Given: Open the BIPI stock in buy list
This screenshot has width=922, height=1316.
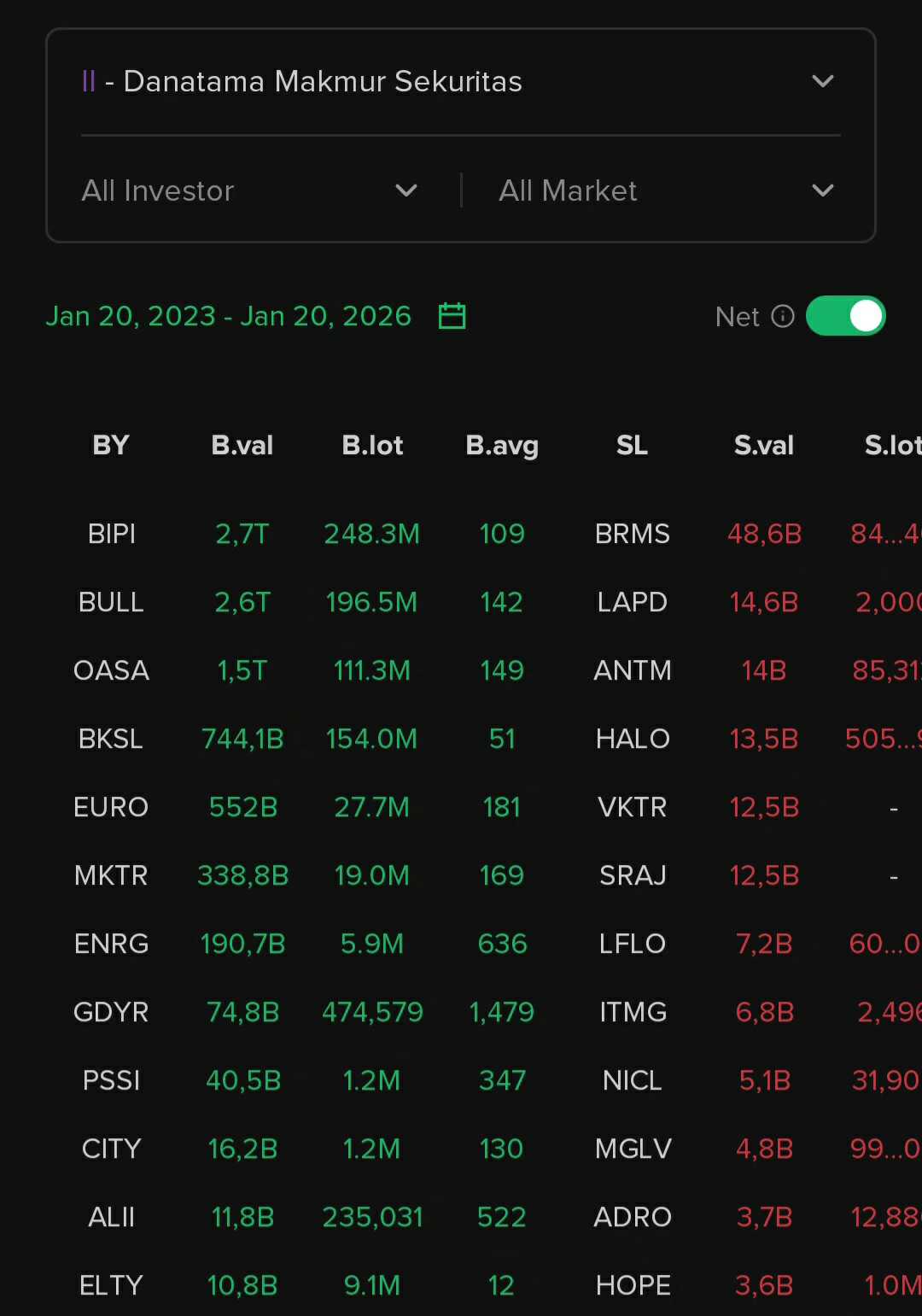Looking at the screenshot, I should pyautogui.click(x=112, y=535).
